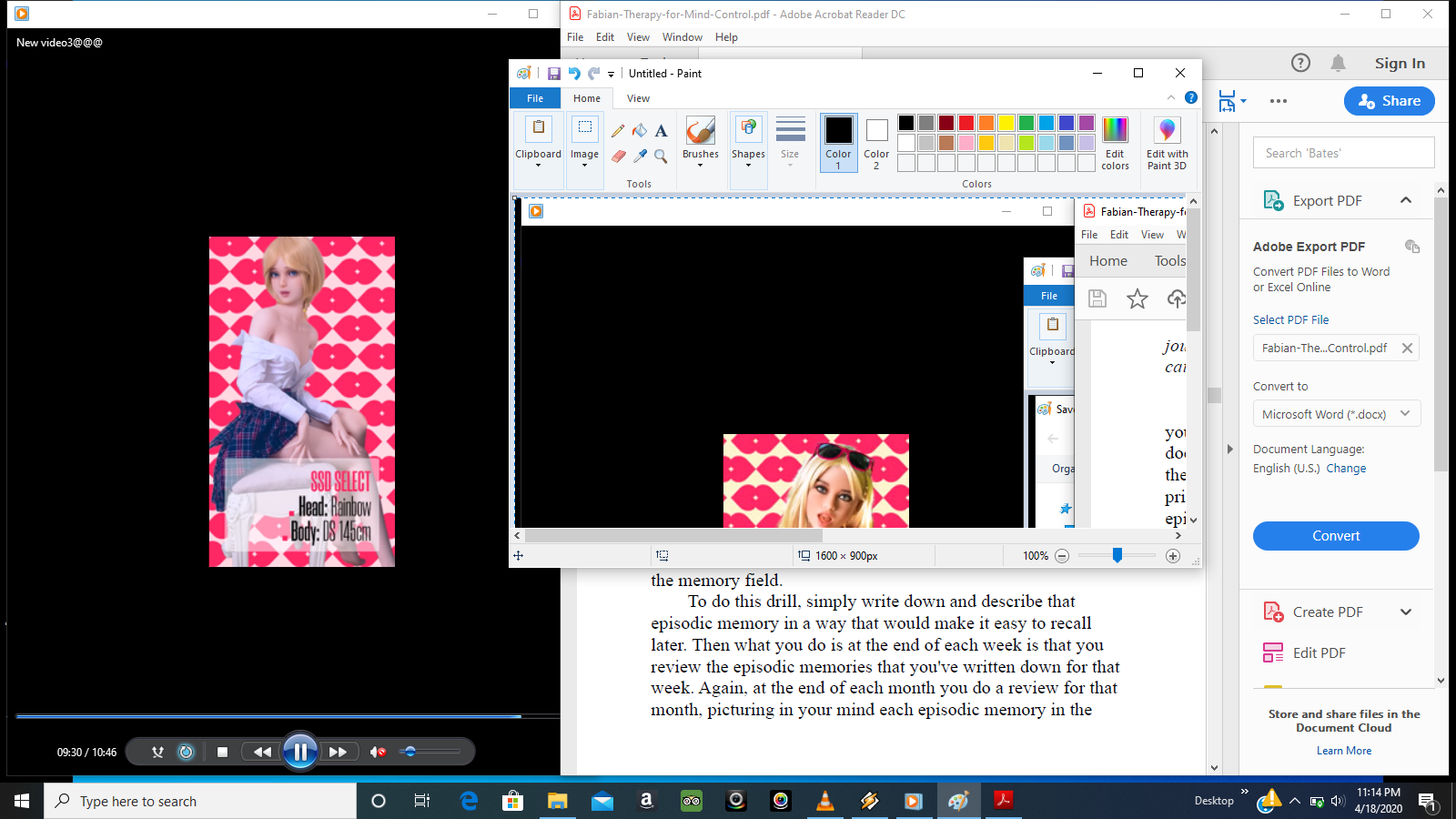1456x819 pixels.
Task: Click Change document language link
Action: 1346,469
